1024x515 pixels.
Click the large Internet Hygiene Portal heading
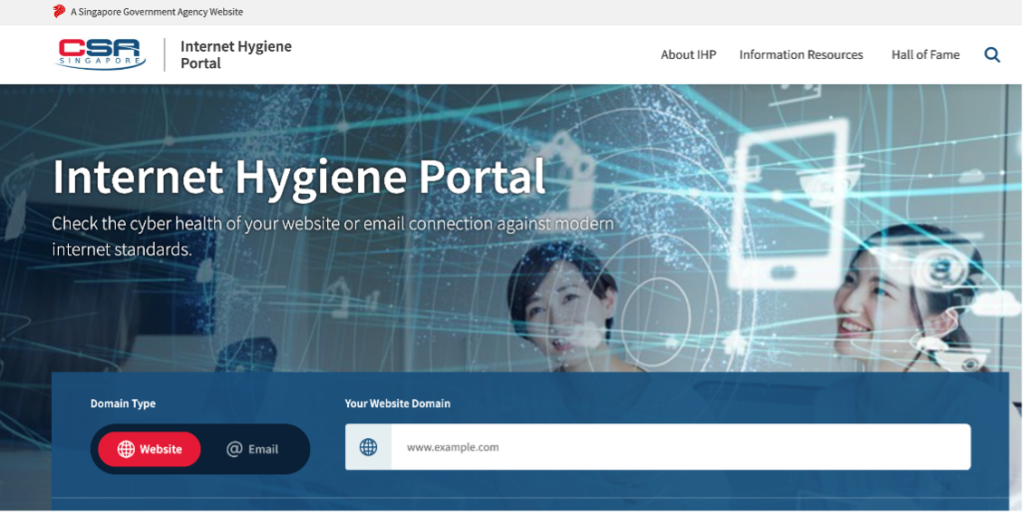pyautogui.click(x=299, y=177)
